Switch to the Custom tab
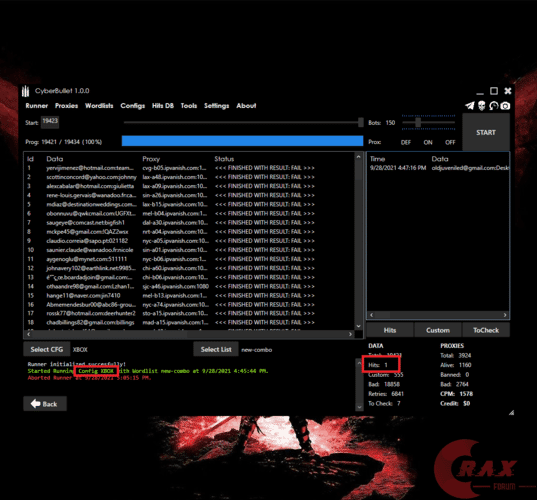Image resolution: width=537 pixels, height=500 pixels. pos(438,330)
